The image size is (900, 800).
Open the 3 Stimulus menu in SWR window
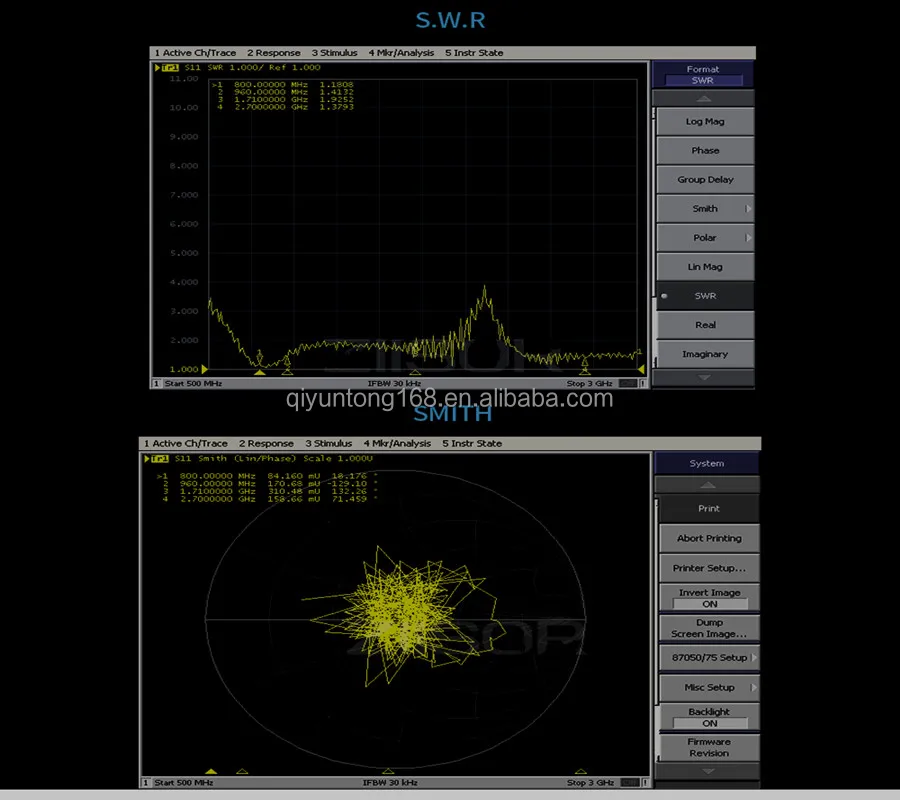[x=334, y=53]
